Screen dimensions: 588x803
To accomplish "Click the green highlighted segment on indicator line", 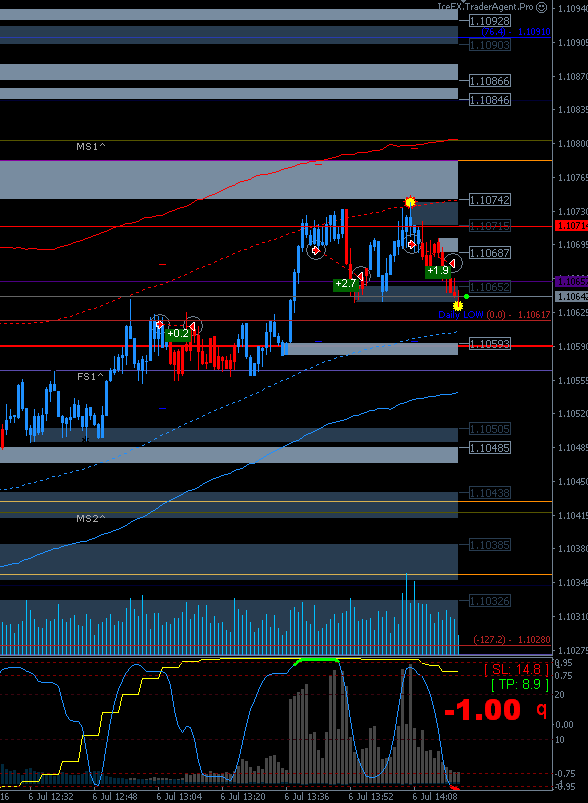I will tap(316, 660).
